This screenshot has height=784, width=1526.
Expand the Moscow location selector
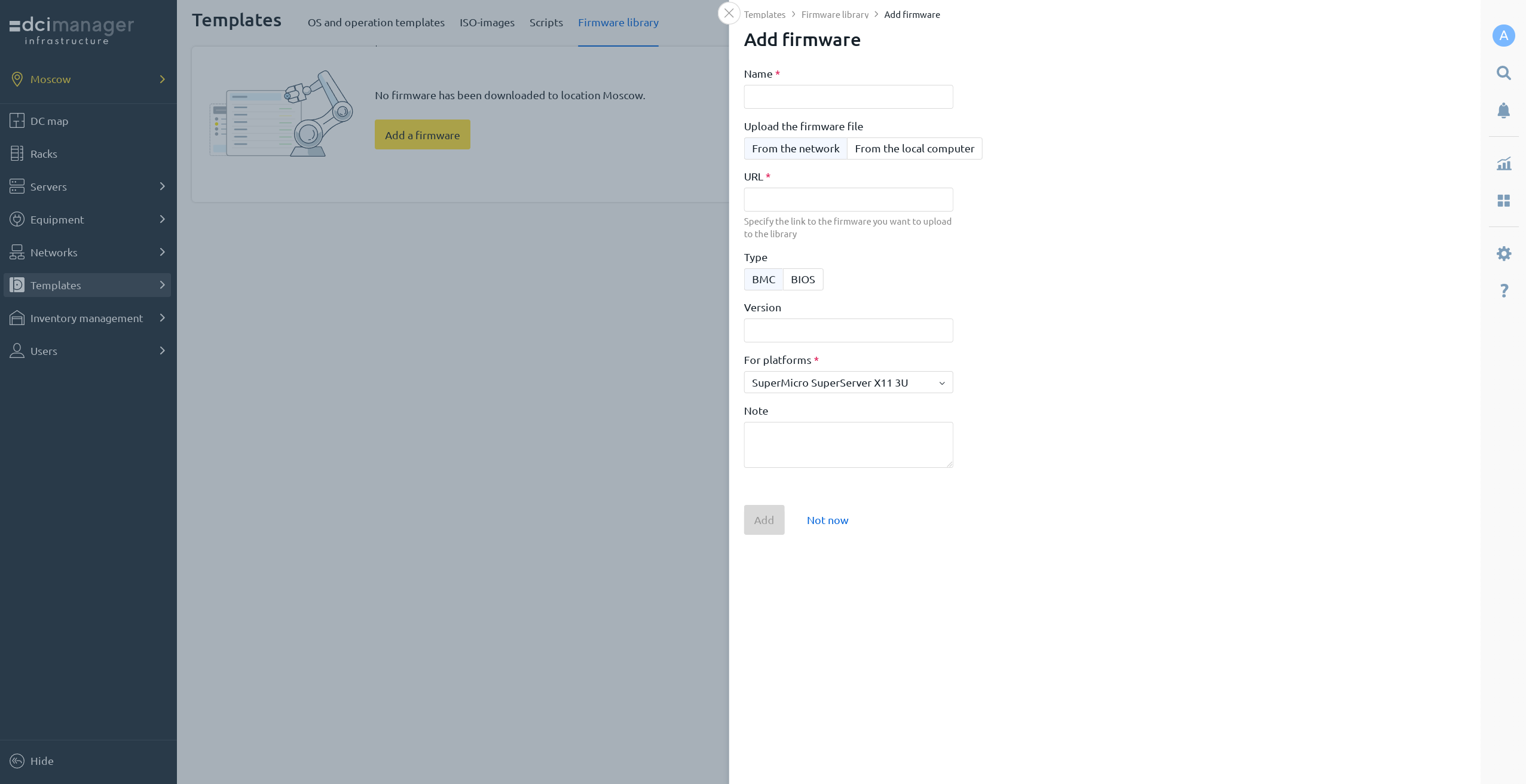coord(88,79)
